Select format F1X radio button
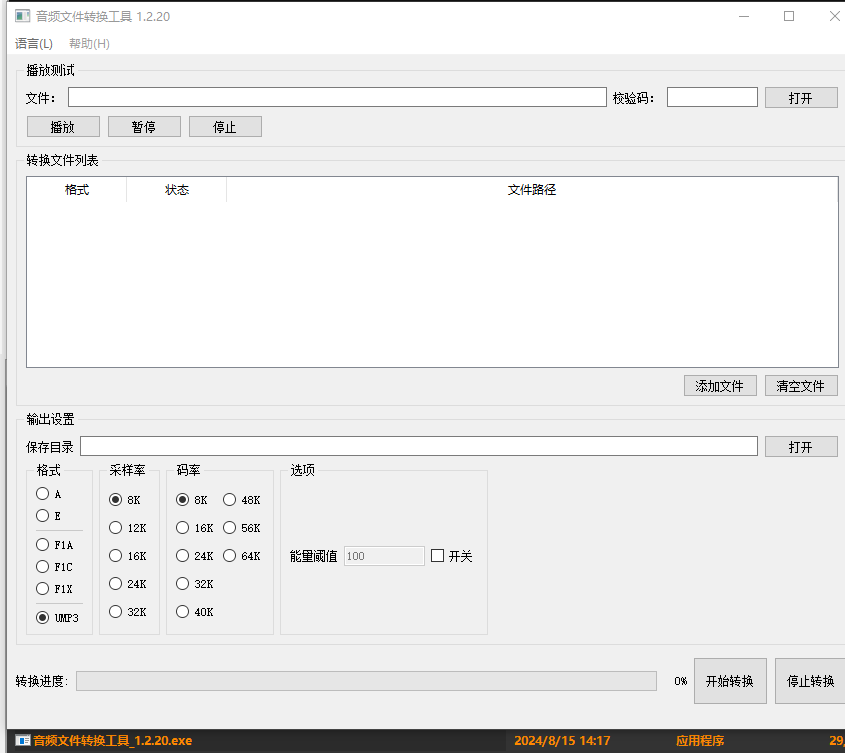The width and height of the screenshot is (845, 753). pyautogui.click(x=43, y=589)
